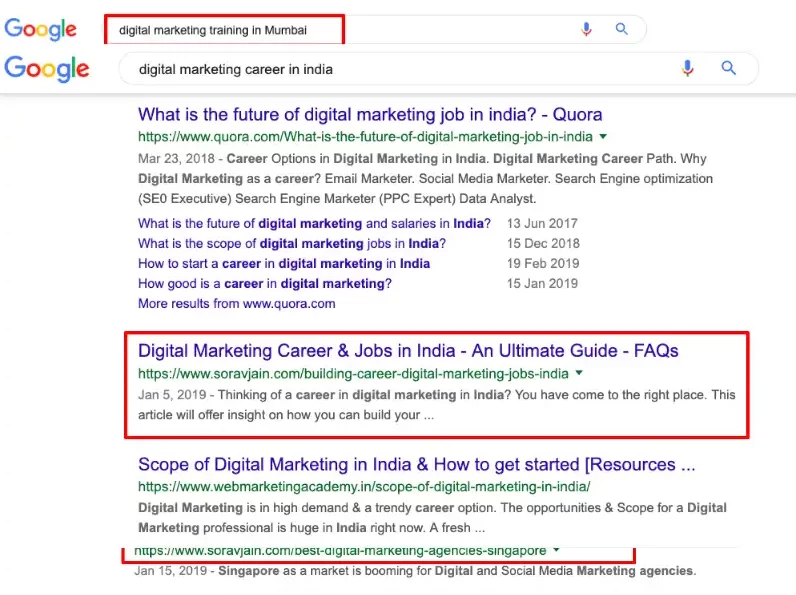Click the snippet starting 'Mar 23, 2018'
796x595 pixels.
point(425,179)
